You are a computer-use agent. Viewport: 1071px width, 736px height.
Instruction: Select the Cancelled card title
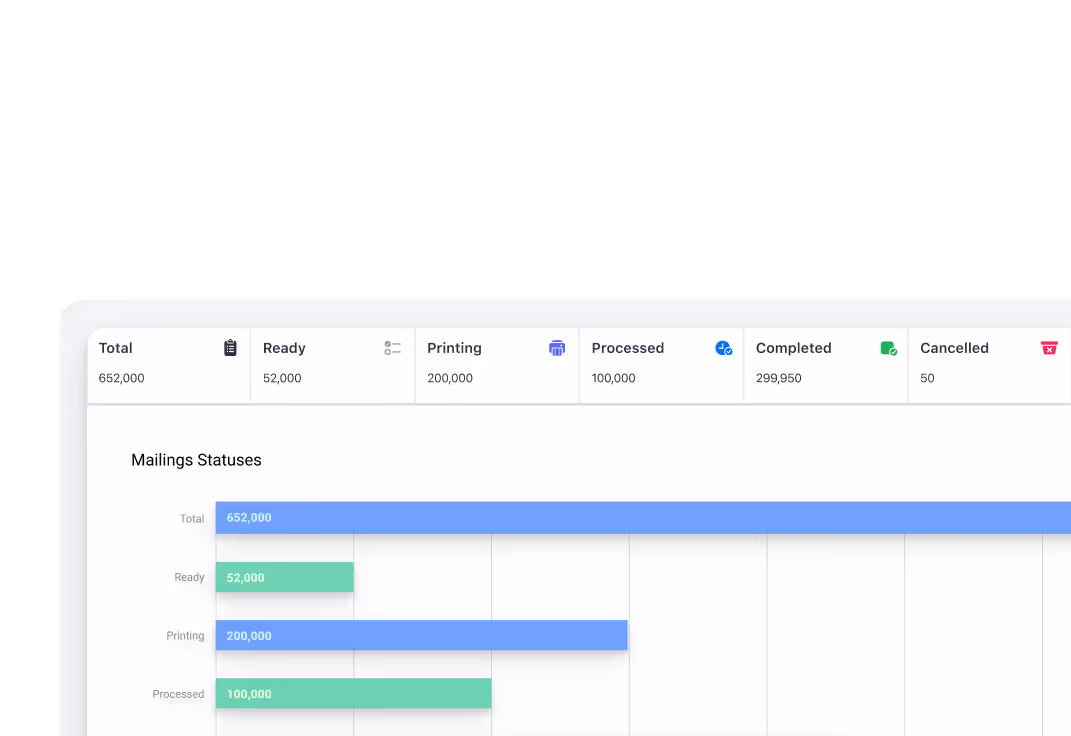tap(954, 348)
